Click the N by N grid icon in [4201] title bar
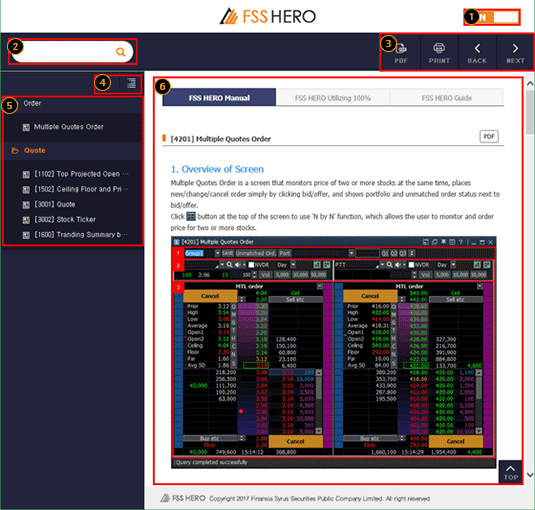 452,242
